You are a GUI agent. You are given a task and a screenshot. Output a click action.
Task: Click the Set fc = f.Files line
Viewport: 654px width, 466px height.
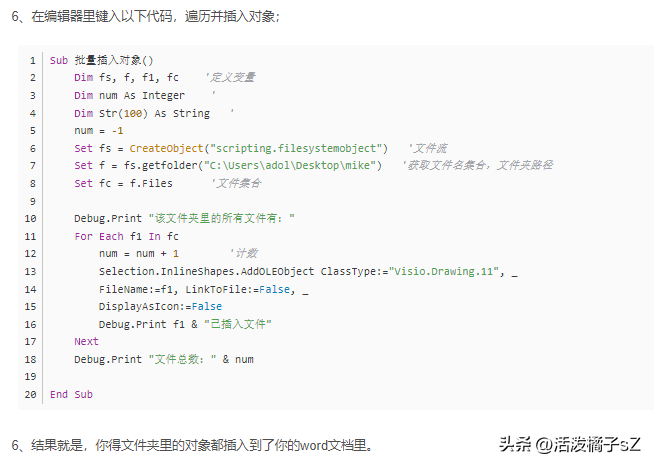pyautogui.click(x=123, y=184)
